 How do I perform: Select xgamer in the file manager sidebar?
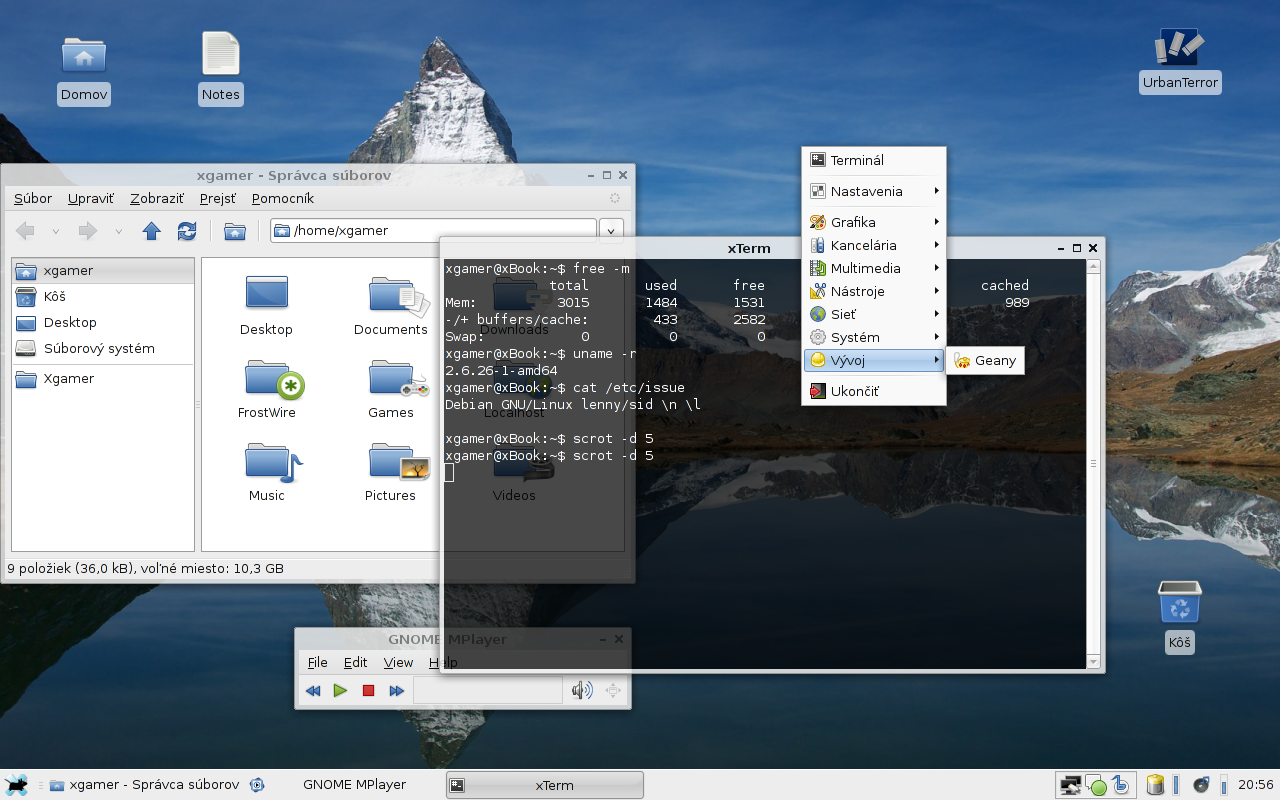103,271
